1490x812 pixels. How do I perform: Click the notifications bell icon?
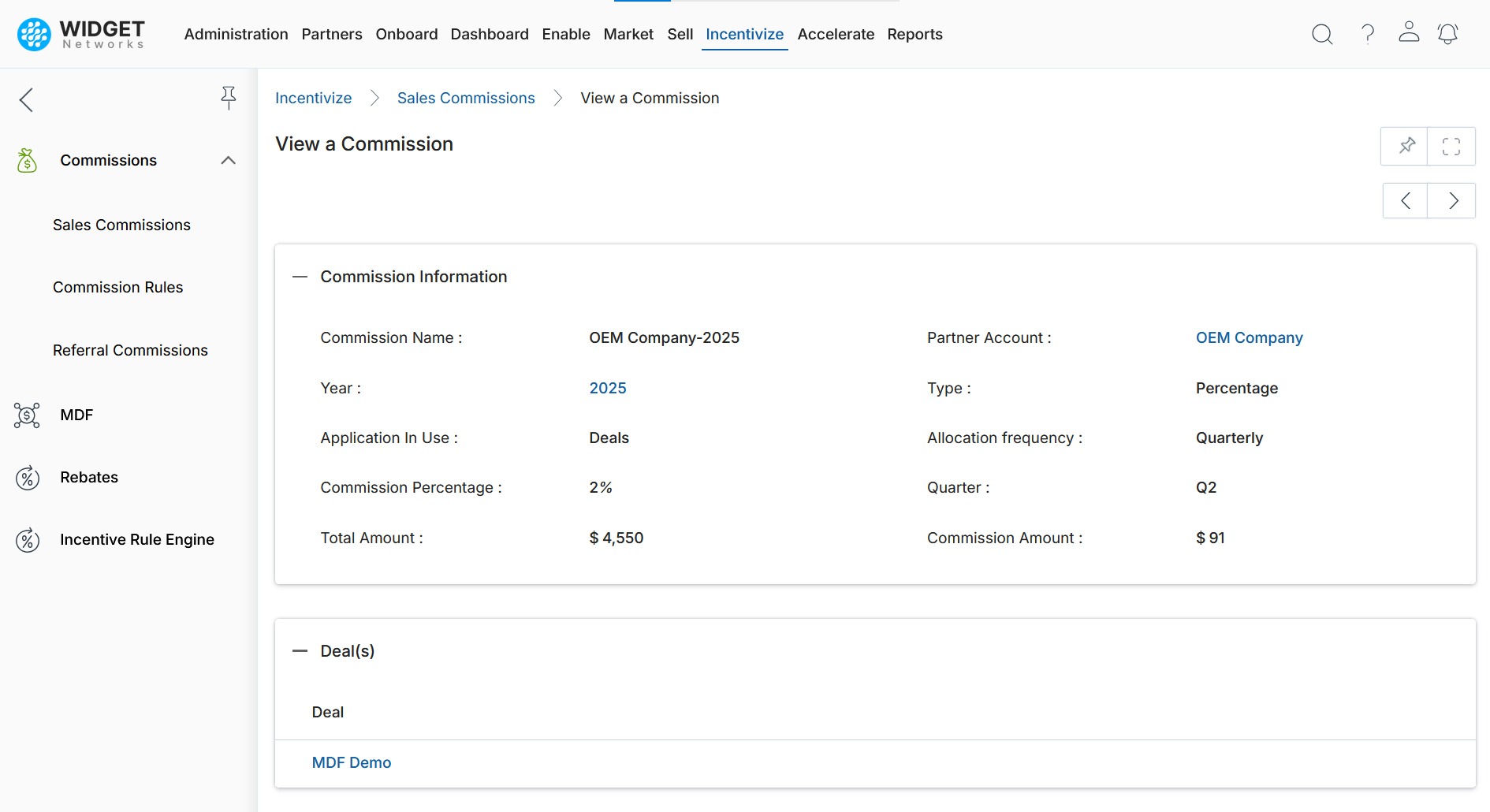1447,34
